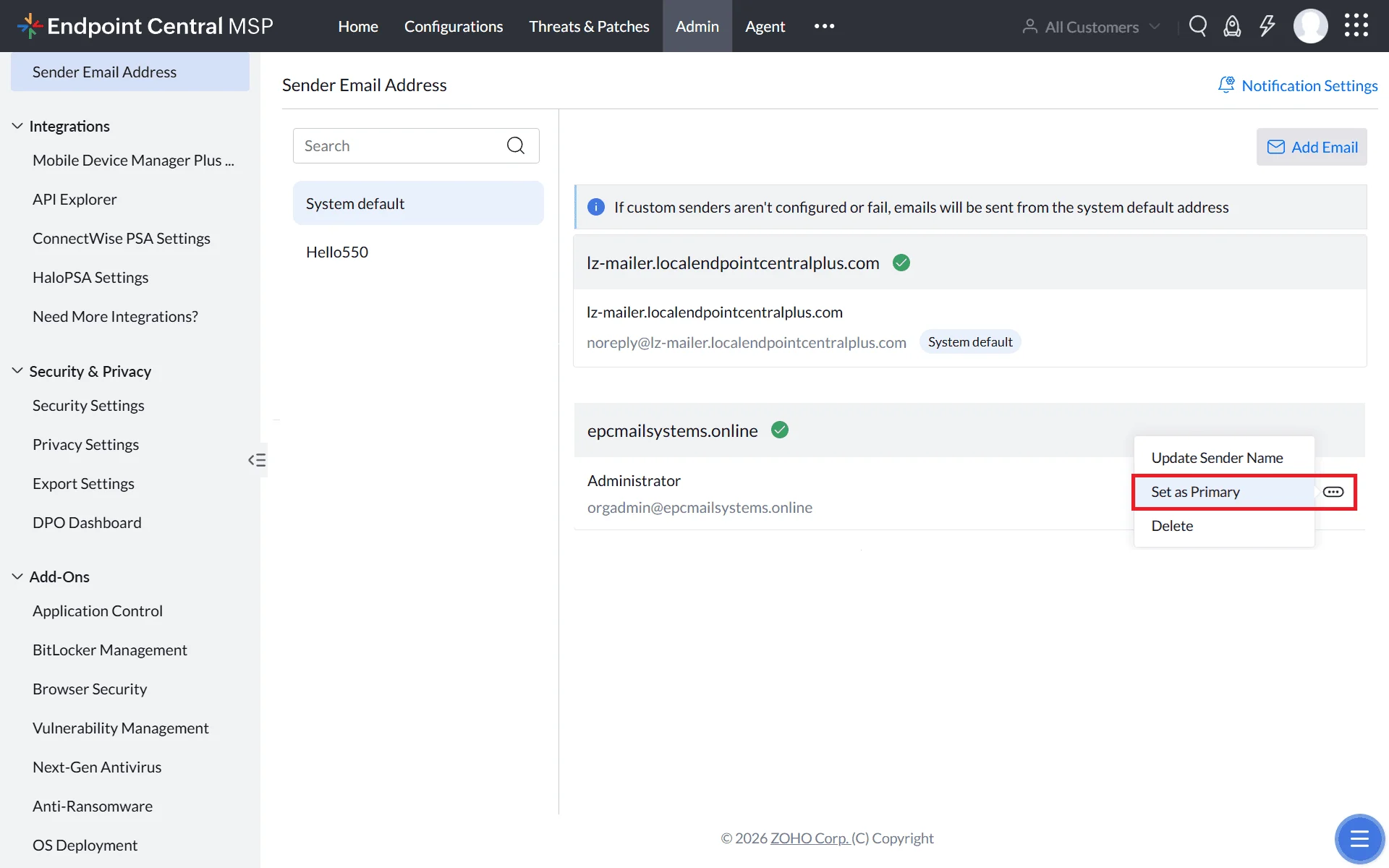Open the round blue help menu button

[x=1359, y=838]
